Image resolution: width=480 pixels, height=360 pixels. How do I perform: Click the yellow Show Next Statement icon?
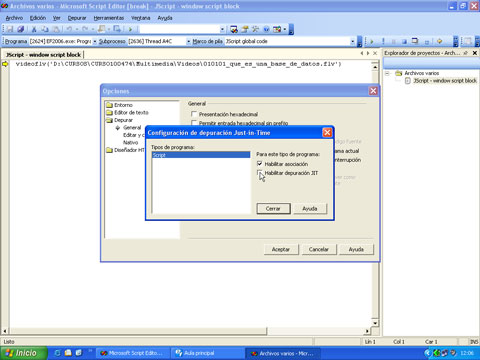click(x=440, y=41)
